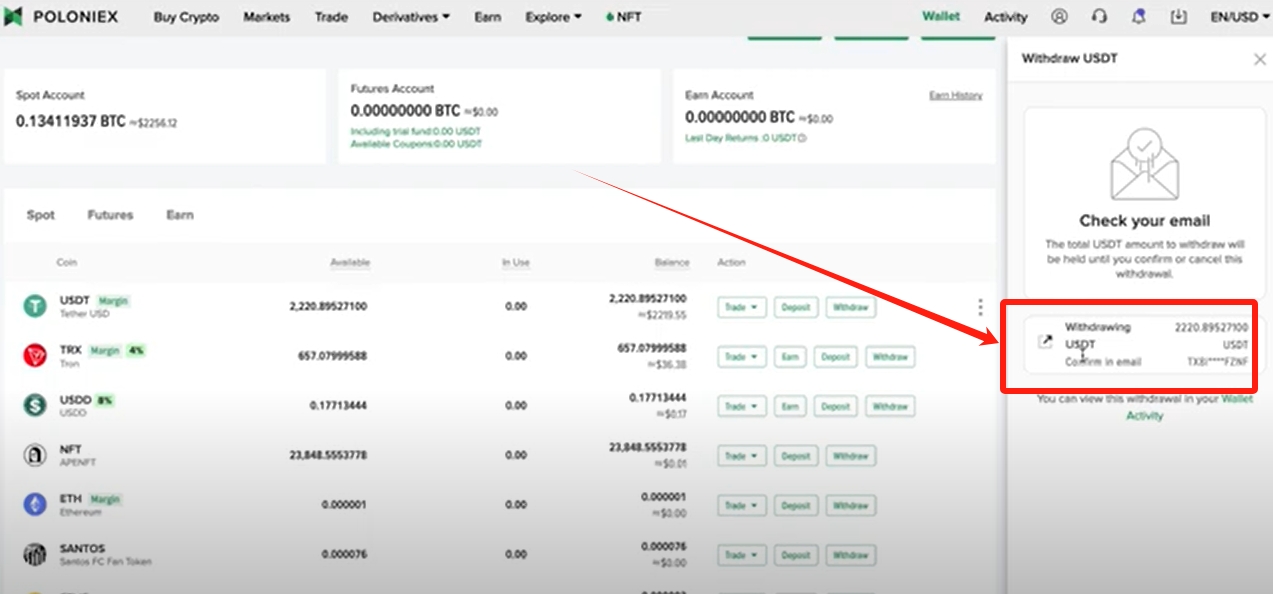Viewport: 1273px width, 594px height.
Task: Click Deposit in the SANTOS row
Action: coord(796,554)
